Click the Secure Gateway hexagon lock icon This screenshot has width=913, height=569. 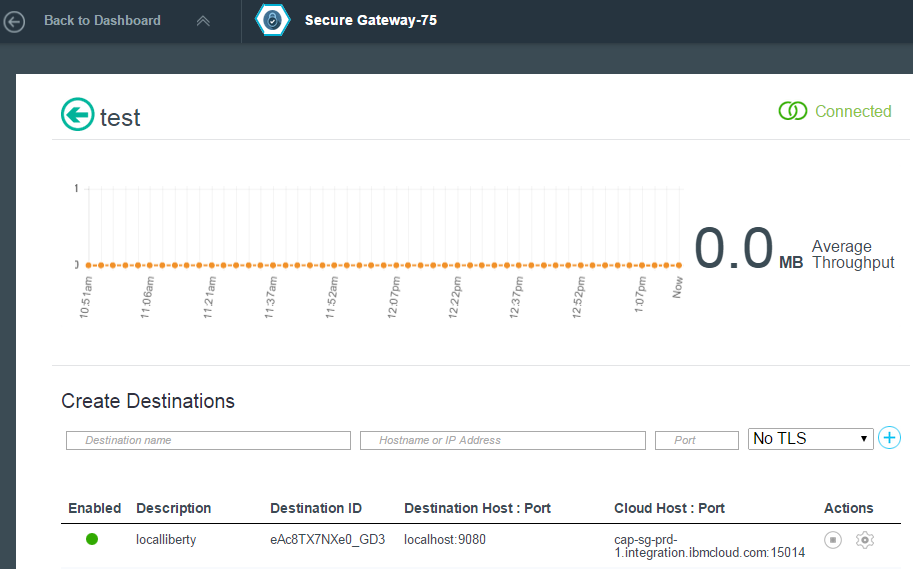tap(273, 20)
